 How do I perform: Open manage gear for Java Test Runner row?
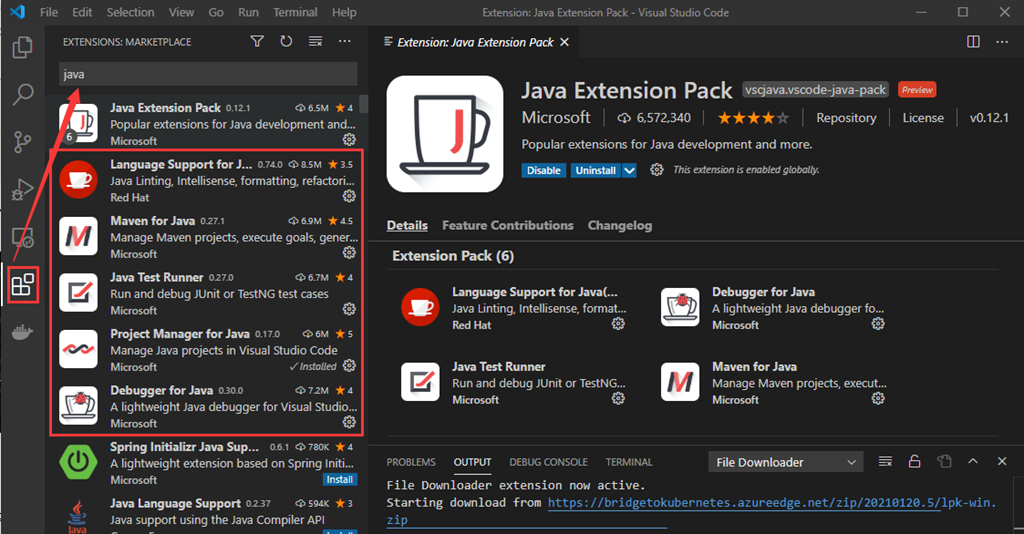[x=349, y=309]
